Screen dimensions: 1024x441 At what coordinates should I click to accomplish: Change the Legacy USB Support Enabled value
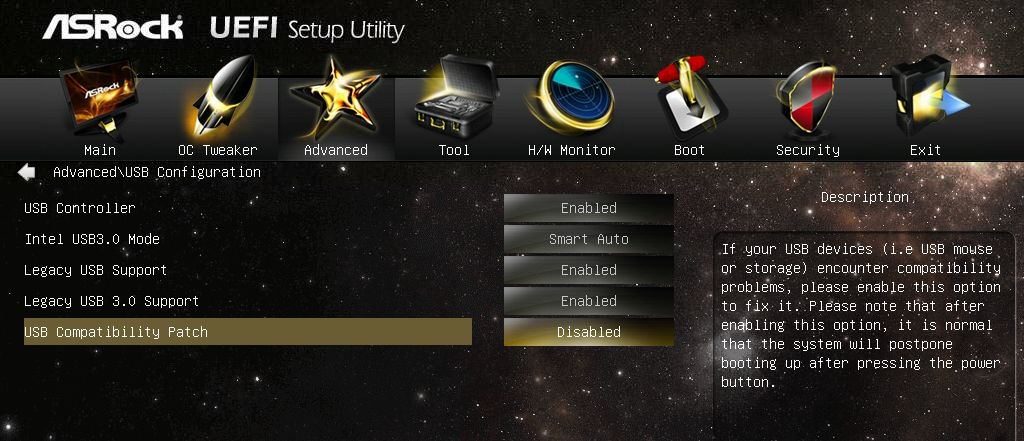click(588, 270)
